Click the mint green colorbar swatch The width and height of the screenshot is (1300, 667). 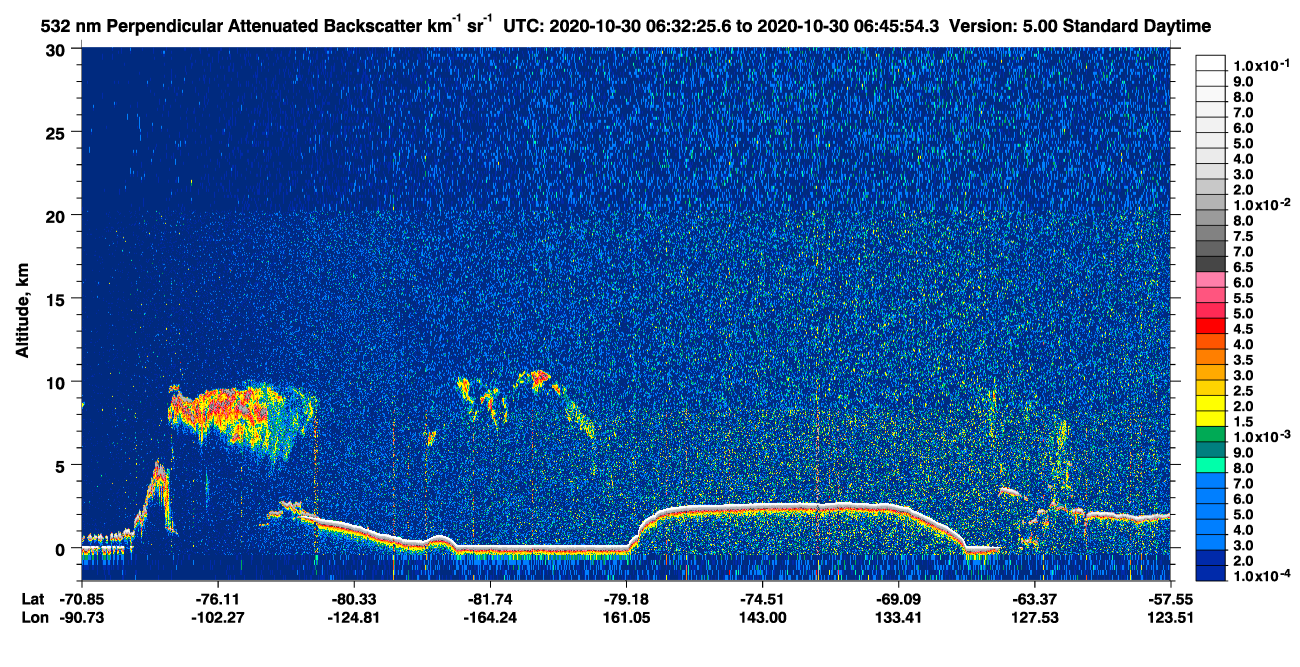(x=1211, y=464)
